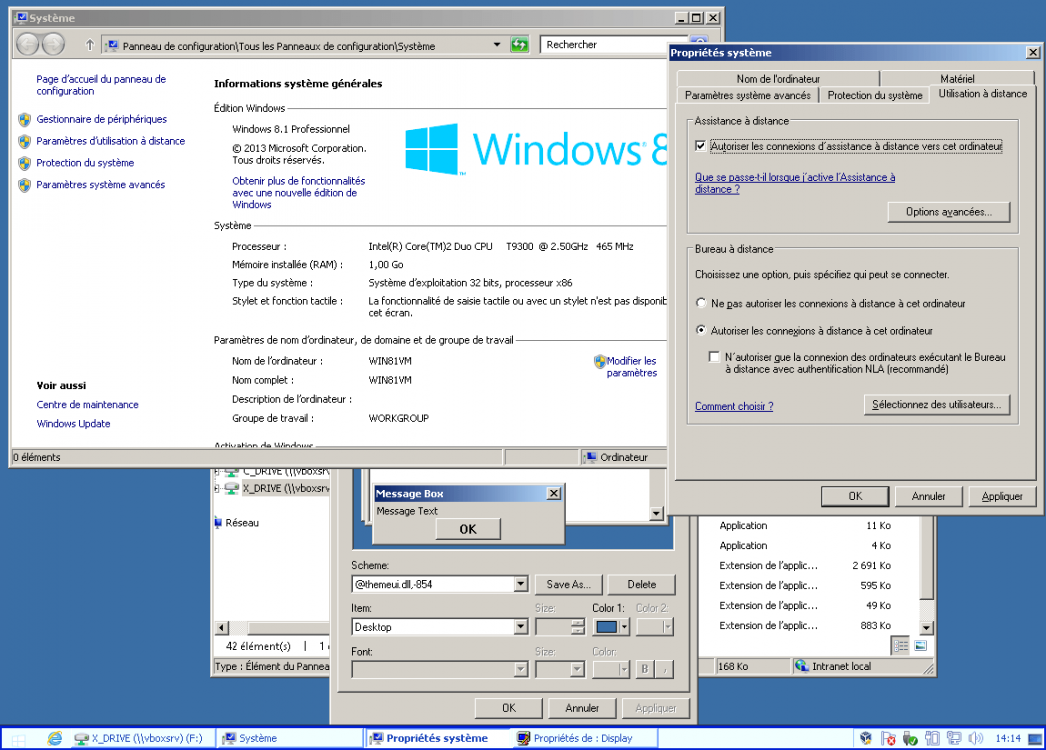Viewport: 1046px width, 750px height.
Task: Select Ne pas autoriser les connexions à distance
Action: 701,303
